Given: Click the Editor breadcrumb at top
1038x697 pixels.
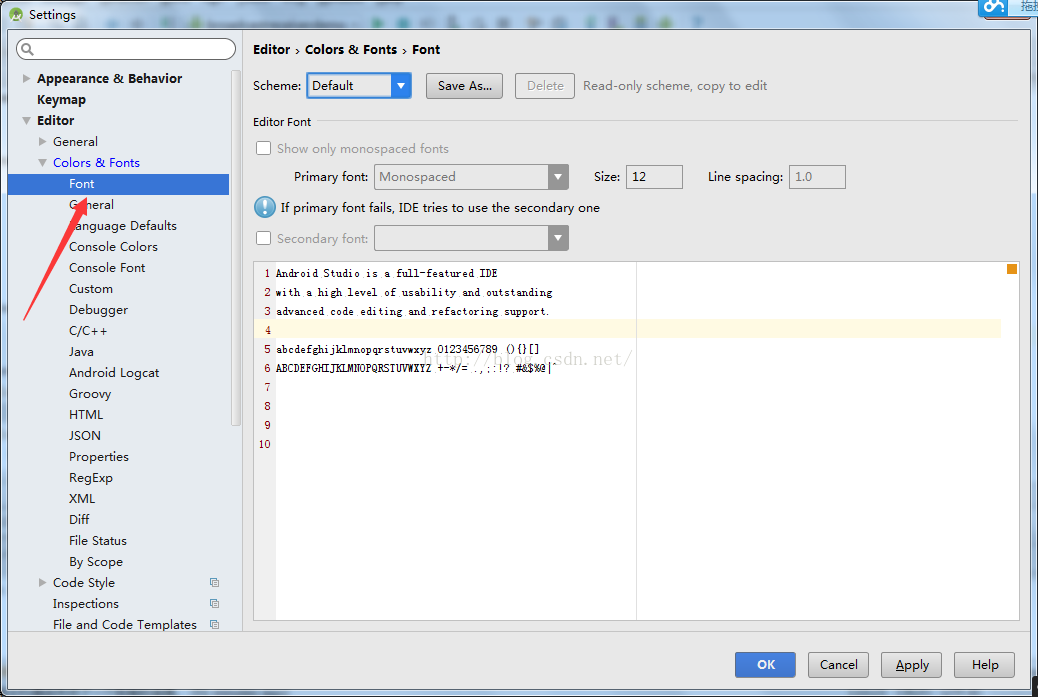Looking at the screenshot, I should [x=271, y=50].
